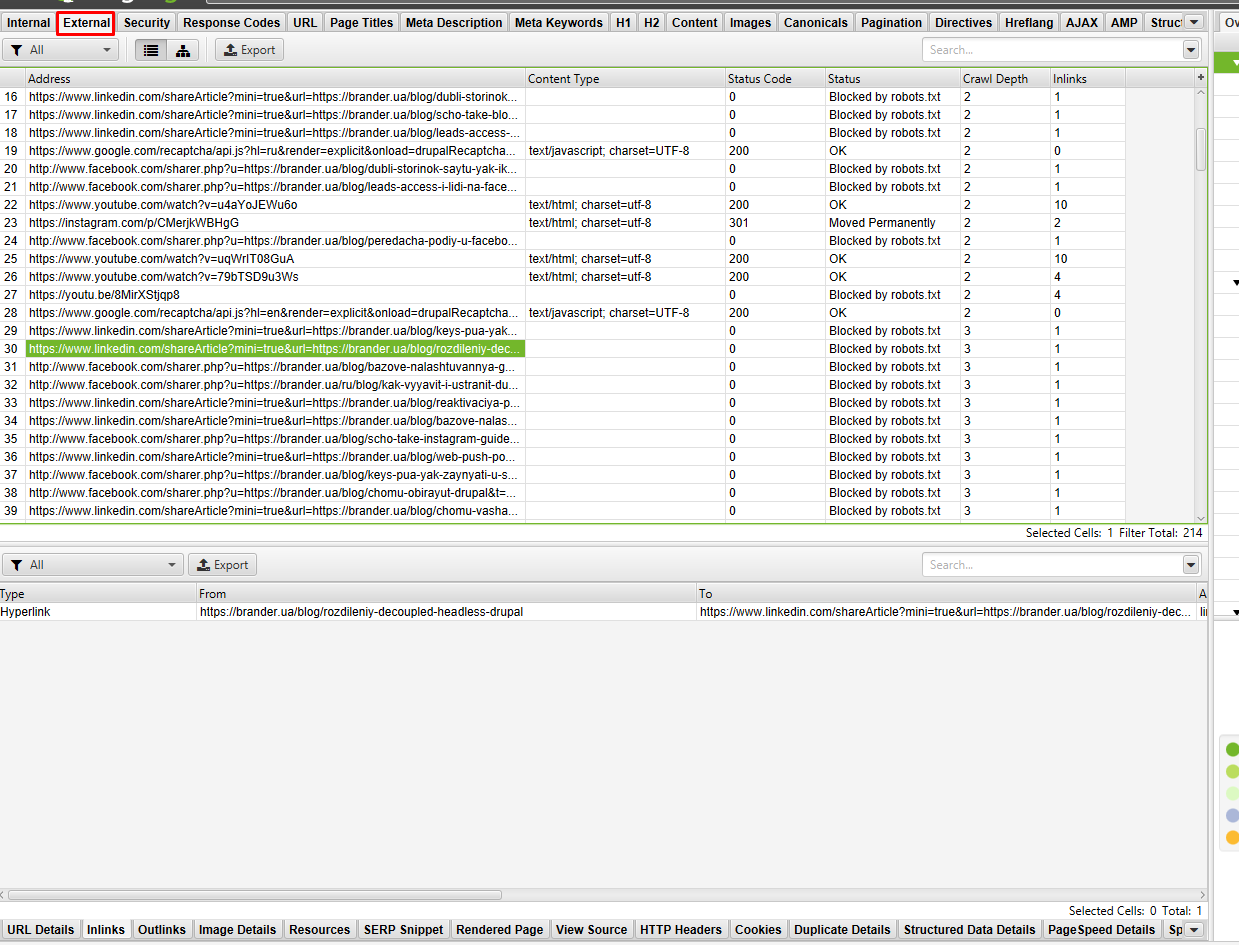Click the plus icon to add columns
This screenshot has height=945, width=1239.
[x=1200, y=77]
